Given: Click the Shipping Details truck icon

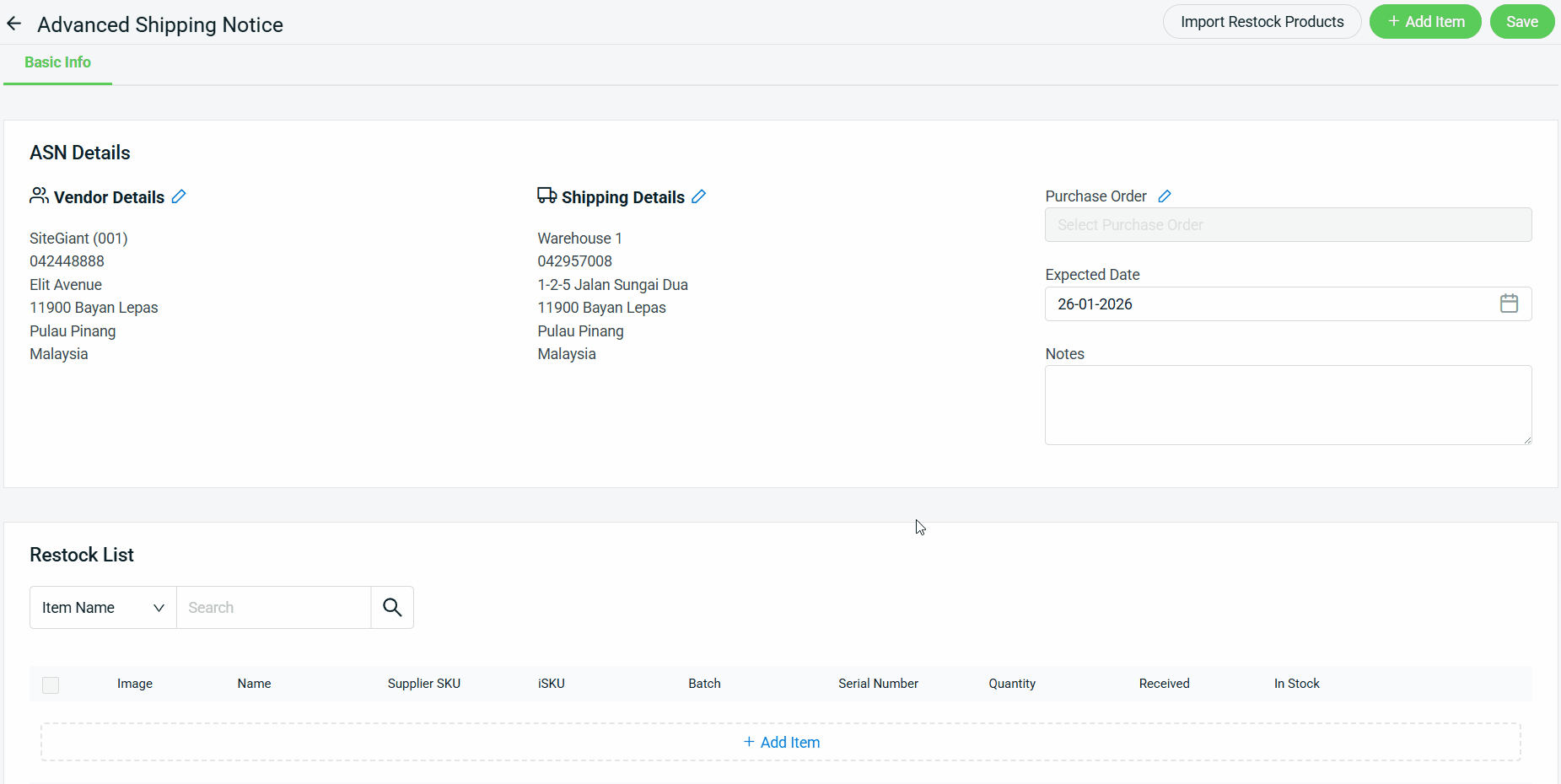Looking at the screenshot, I should (x=546, y=196).
